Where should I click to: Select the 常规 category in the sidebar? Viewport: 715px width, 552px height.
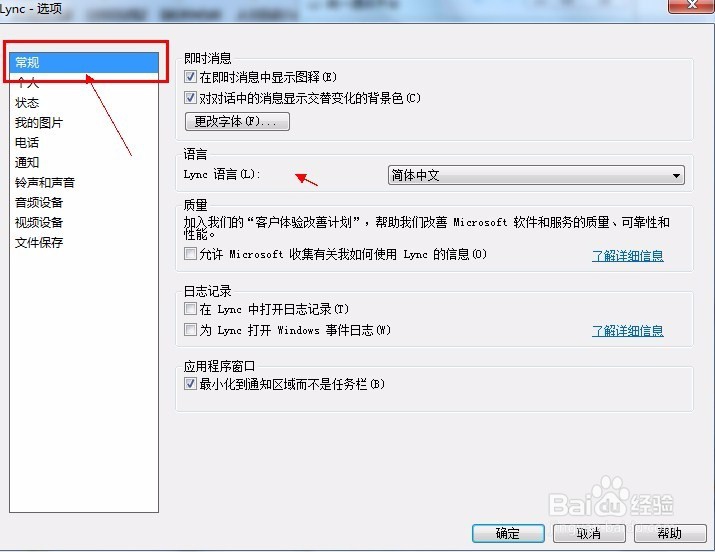click(84, 62)
